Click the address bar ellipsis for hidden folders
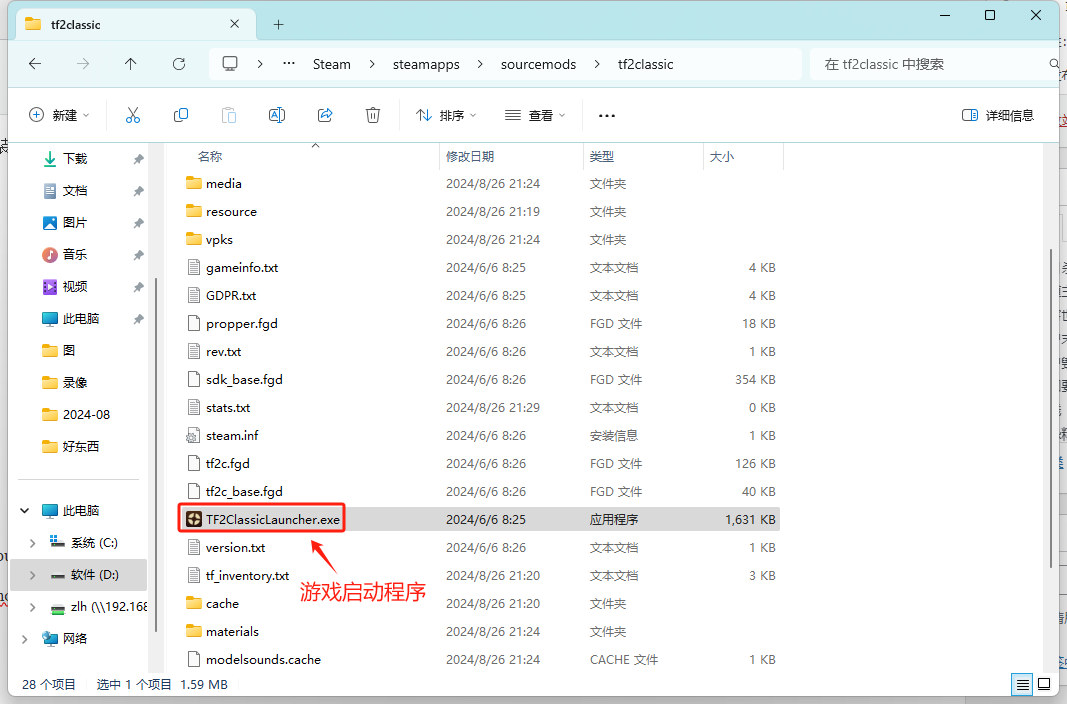Screen dimensions: 1067x704 289,64
